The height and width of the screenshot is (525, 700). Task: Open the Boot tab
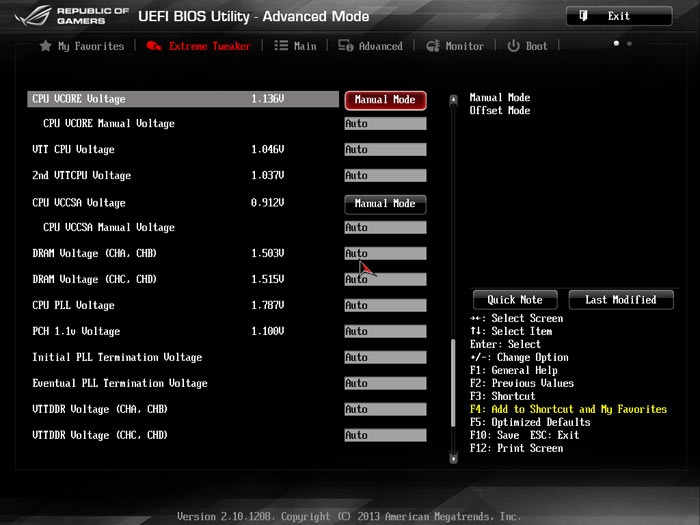click(x=537, y=46)
